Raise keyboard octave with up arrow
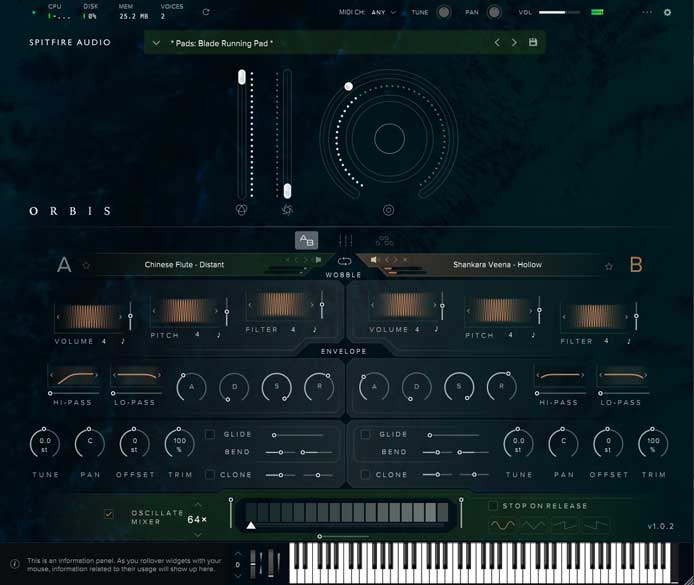 point(238,553)
